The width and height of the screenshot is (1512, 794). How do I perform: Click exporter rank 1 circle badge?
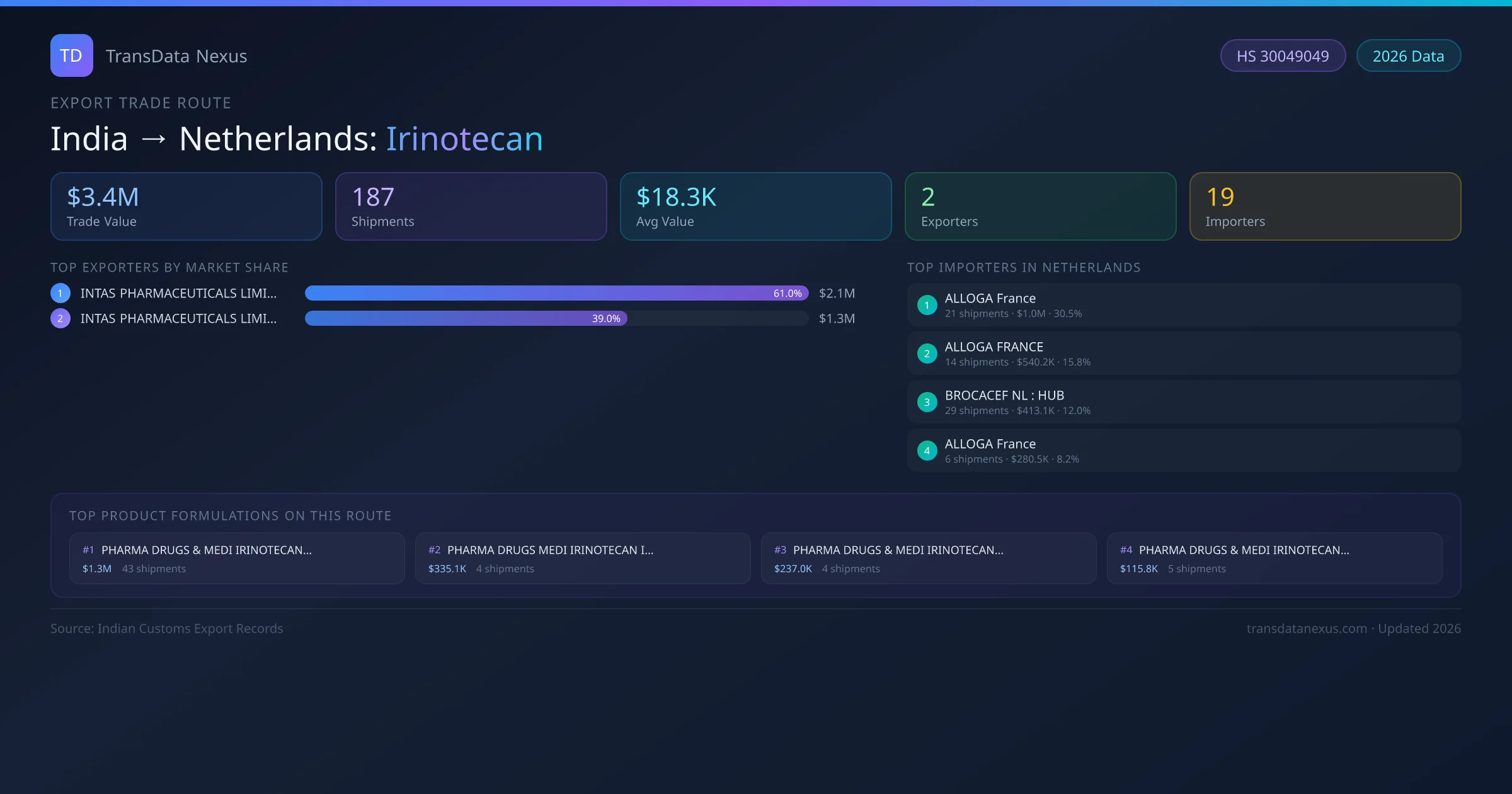[60, 293]
